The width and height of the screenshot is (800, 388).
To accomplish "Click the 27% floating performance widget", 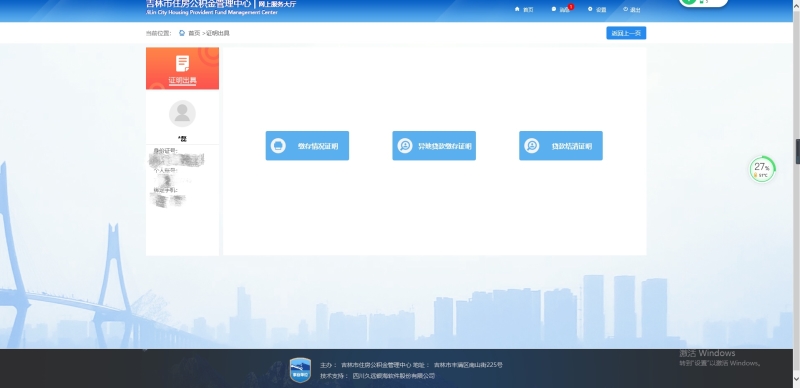I will pos(762,169).
